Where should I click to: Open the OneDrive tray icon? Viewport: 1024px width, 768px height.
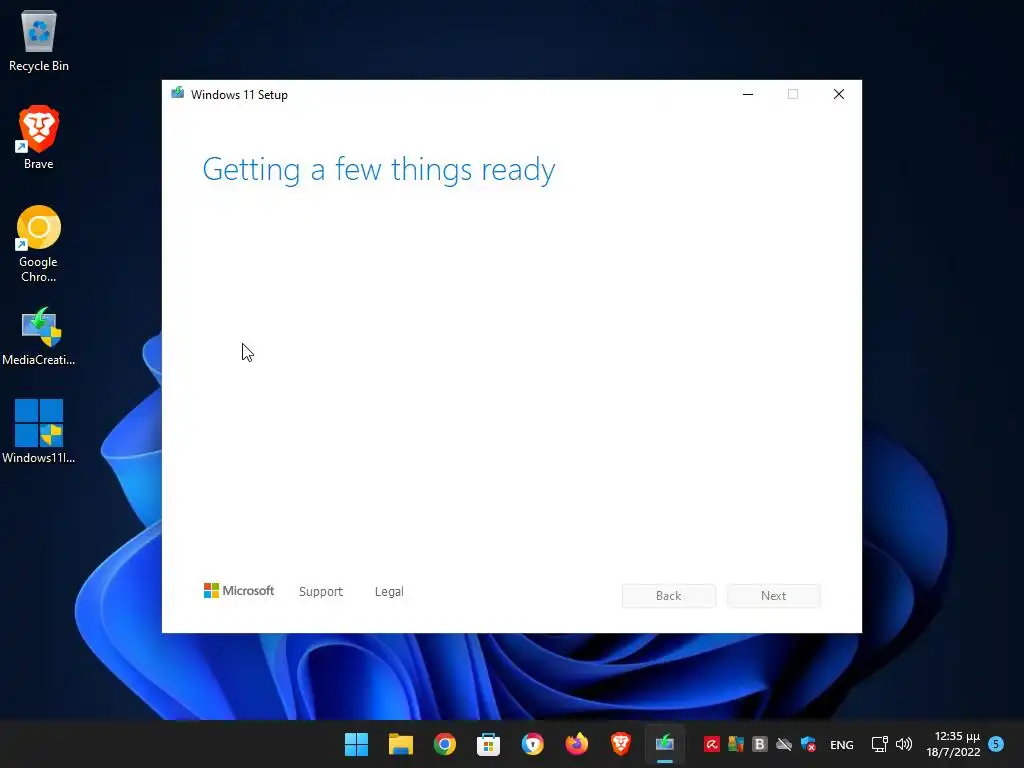coord(784,744)
